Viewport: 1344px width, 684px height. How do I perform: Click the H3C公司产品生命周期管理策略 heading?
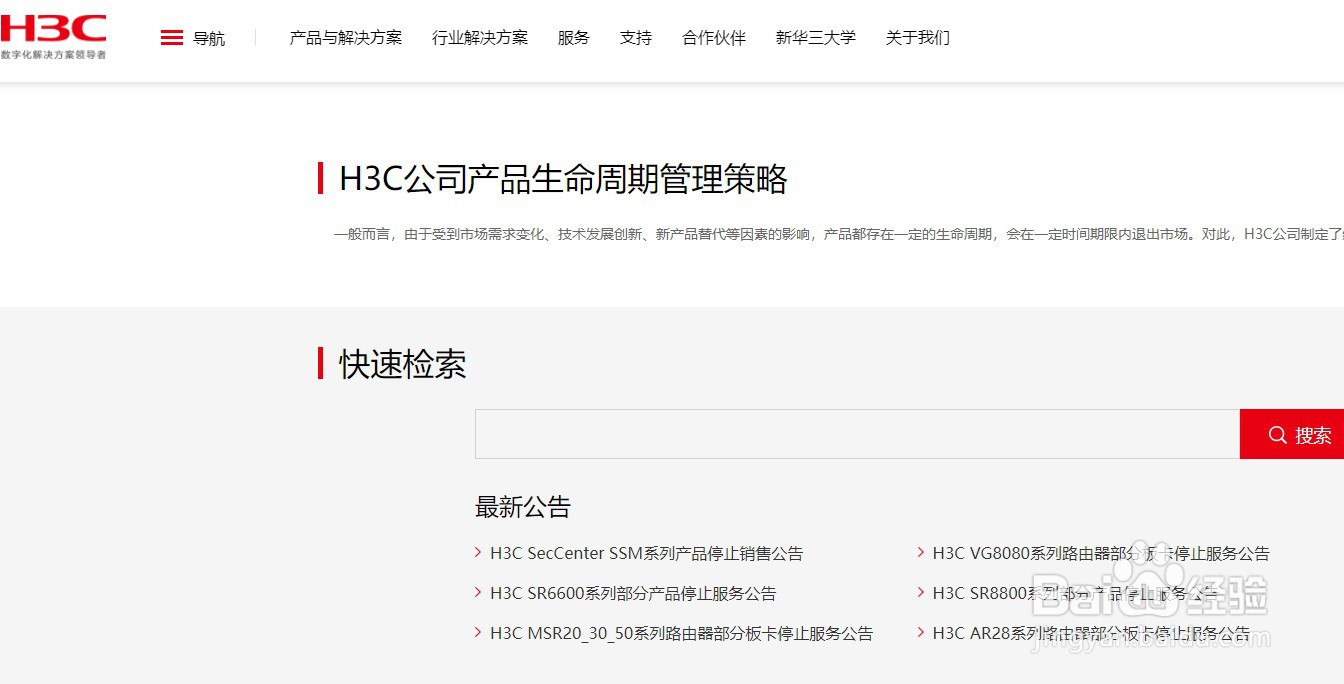click(x=564, y=179)
